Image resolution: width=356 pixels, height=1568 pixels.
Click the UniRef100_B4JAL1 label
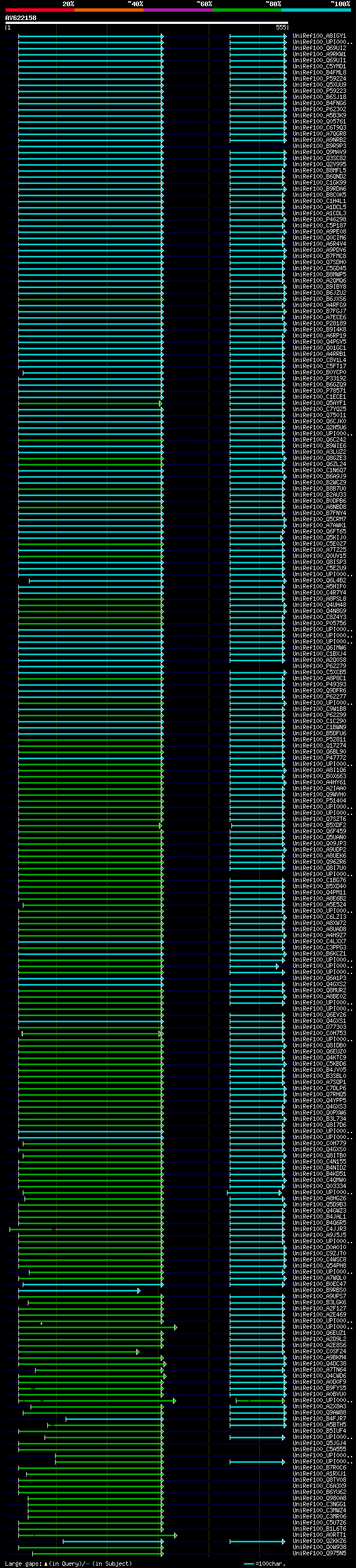point(319,1217)
